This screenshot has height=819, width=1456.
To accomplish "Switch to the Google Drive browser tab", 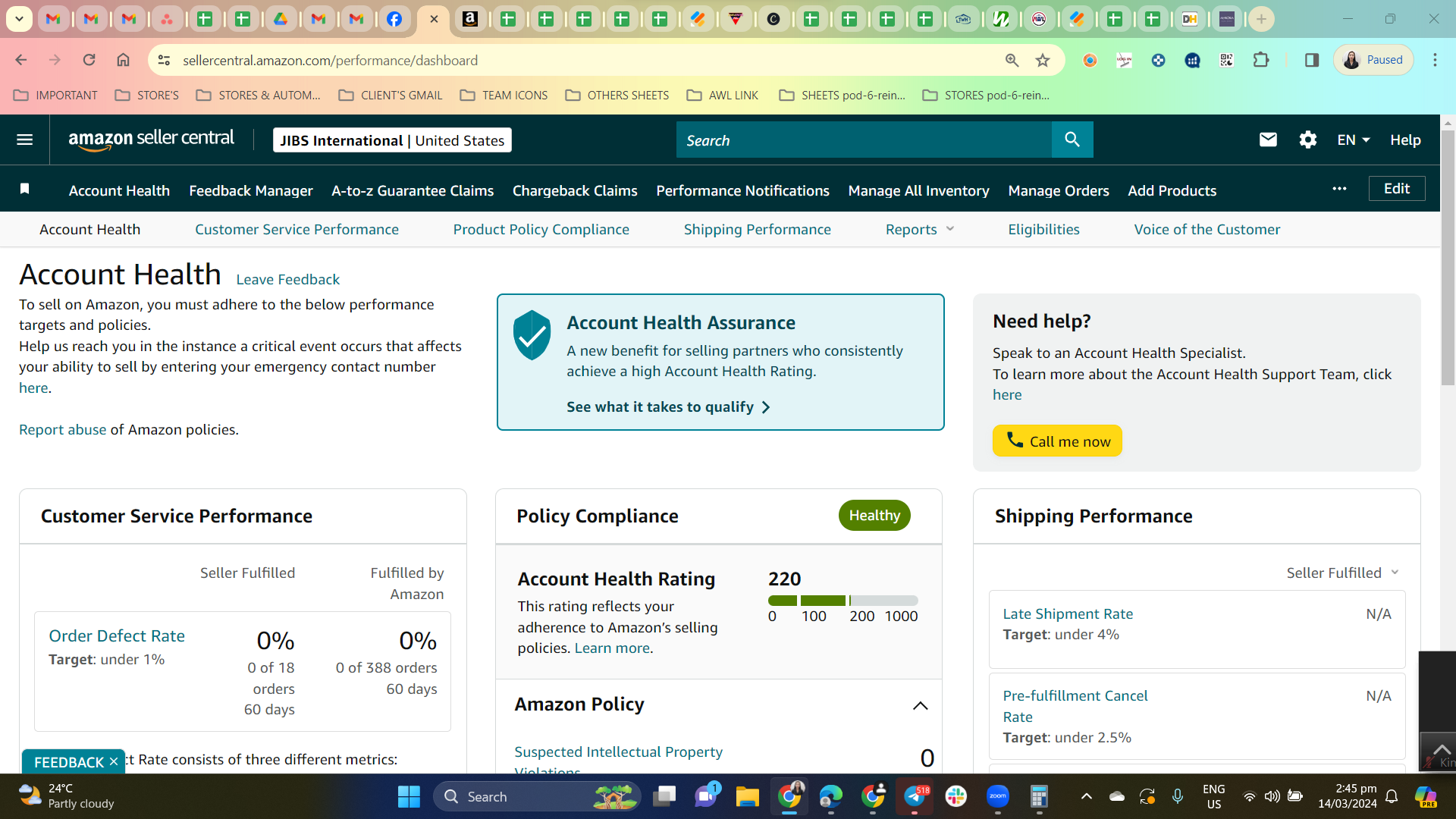I will click(x=281, y=19).
